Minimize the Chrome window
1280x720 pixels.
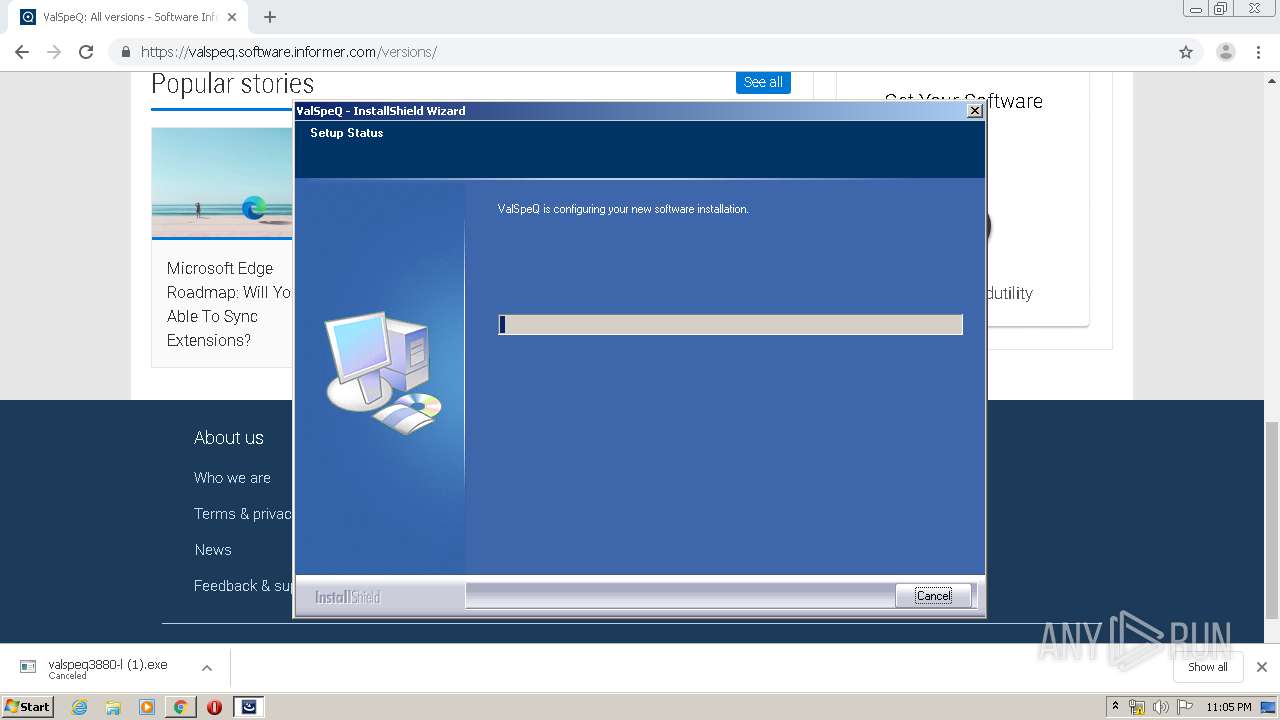pyautogui.click(x=1194, y=9)
